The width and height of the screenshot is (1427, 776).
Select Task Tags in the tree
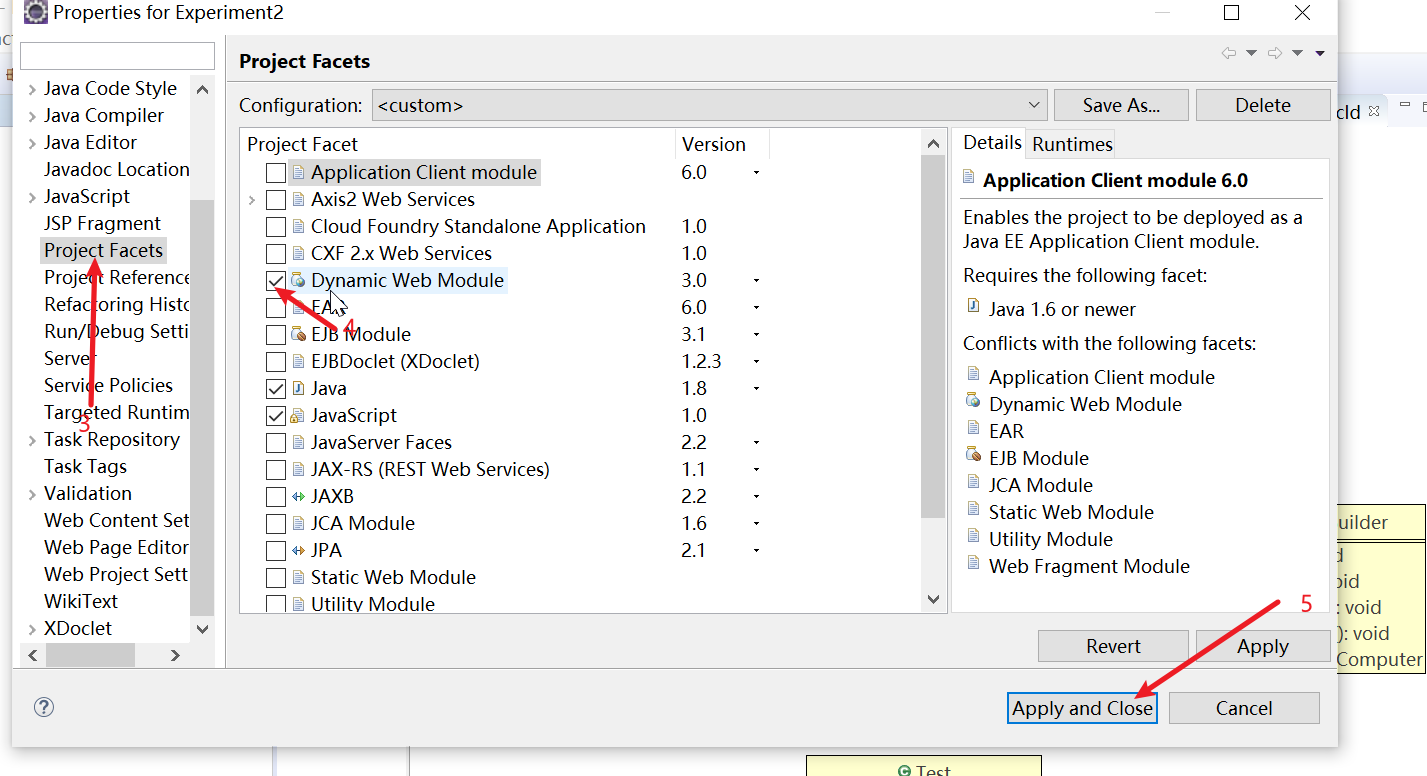[x=85, y=466]
